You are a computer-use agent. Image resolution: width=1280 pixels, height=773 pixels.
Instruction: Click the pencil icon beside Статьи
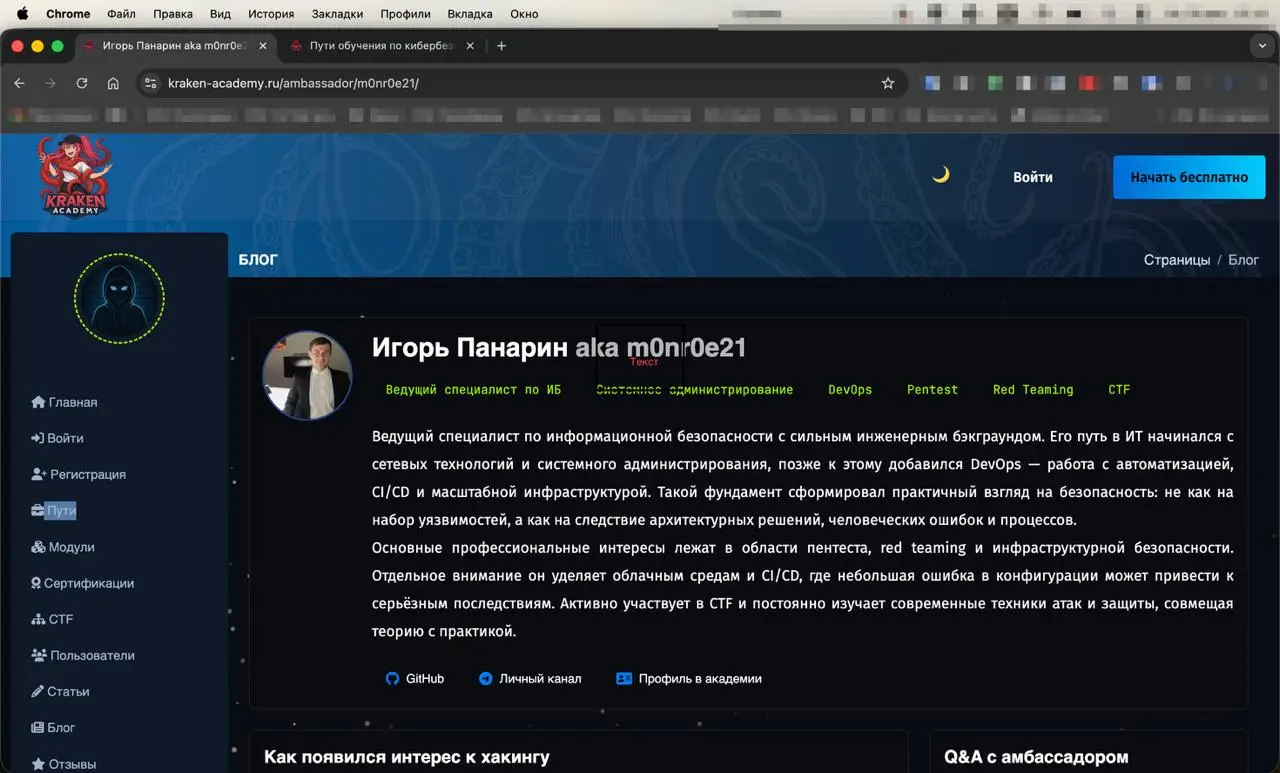coord(38,691)
